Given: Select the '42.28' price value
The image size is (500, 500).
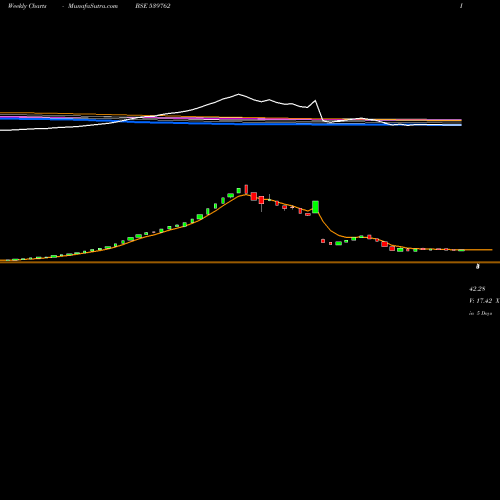Looking at the screenshot, I should tap(477, 289).
